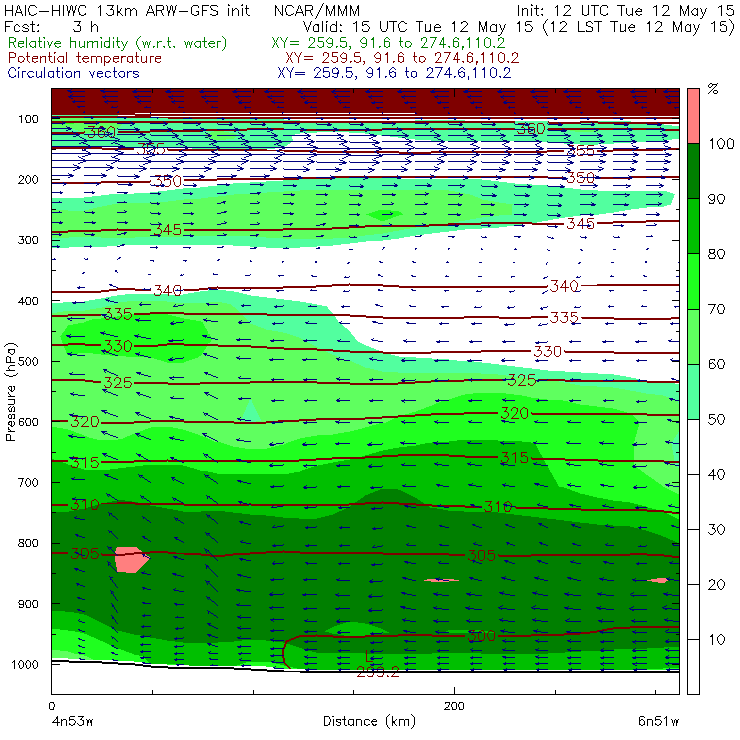The image size is (740, 740).
Task: Click the large pink saturated blob near 800 hPa
Action: pyautogui.click(x=132, y=560)
